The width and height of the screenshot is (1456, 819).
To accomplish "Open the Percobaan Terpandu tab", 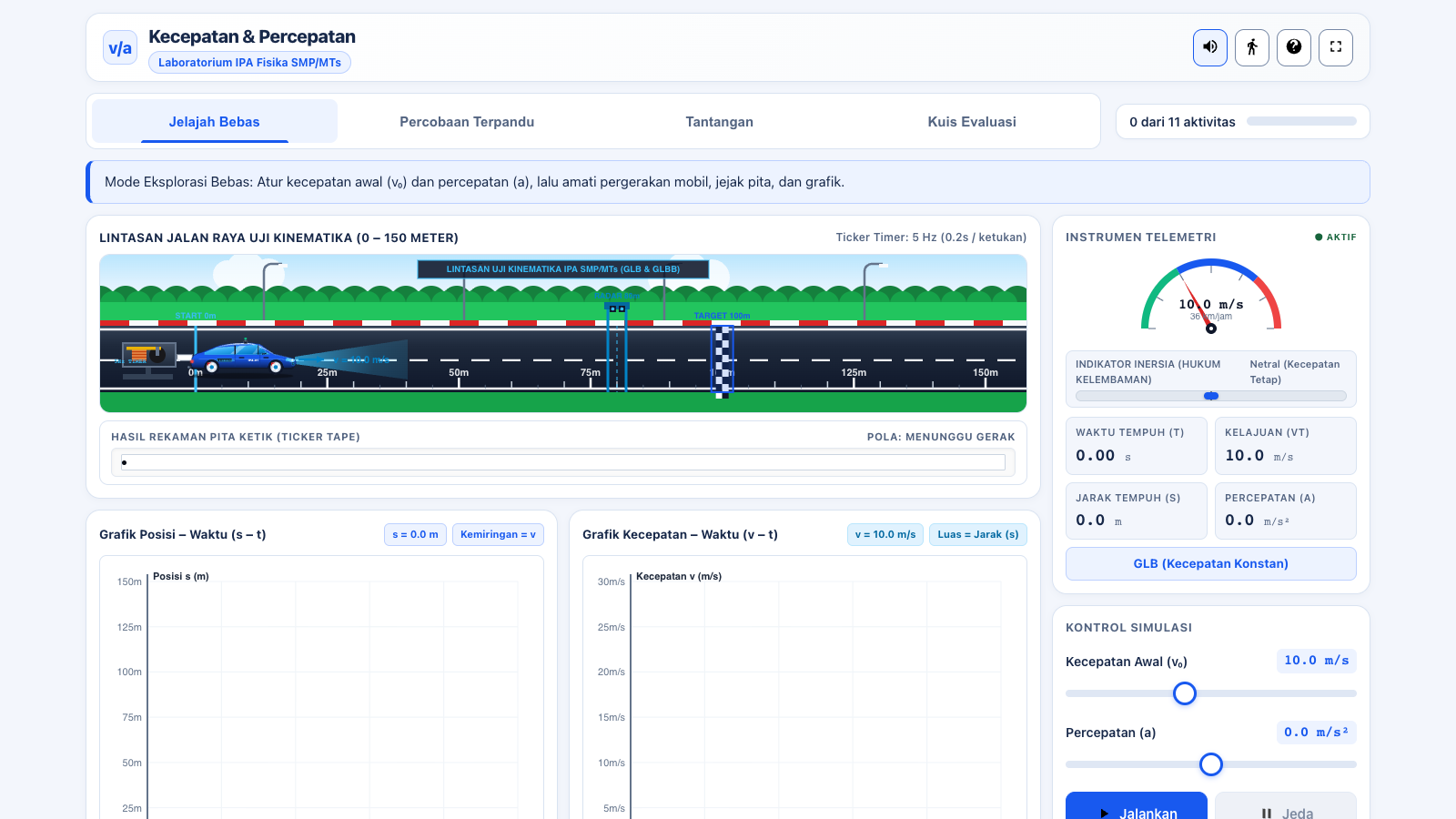I will click(467, 121).
